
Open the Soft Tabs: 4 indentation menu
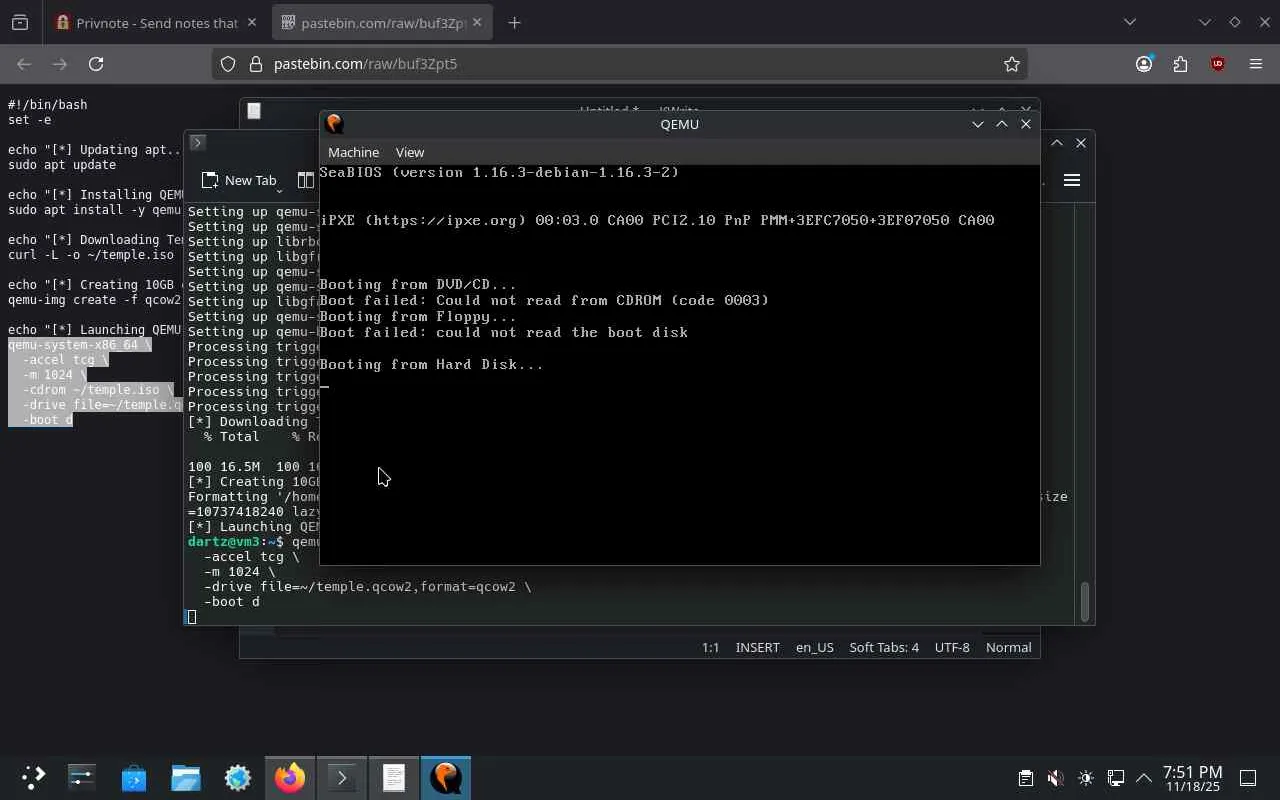tap(884, 647)
